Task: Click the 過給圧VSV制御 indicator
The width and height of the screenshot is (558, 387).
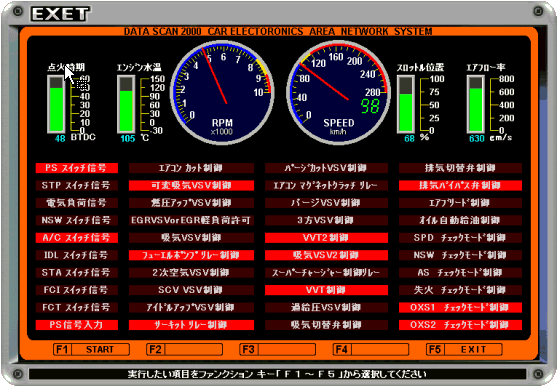Action: pyautogui.click(x=326, y=308)
